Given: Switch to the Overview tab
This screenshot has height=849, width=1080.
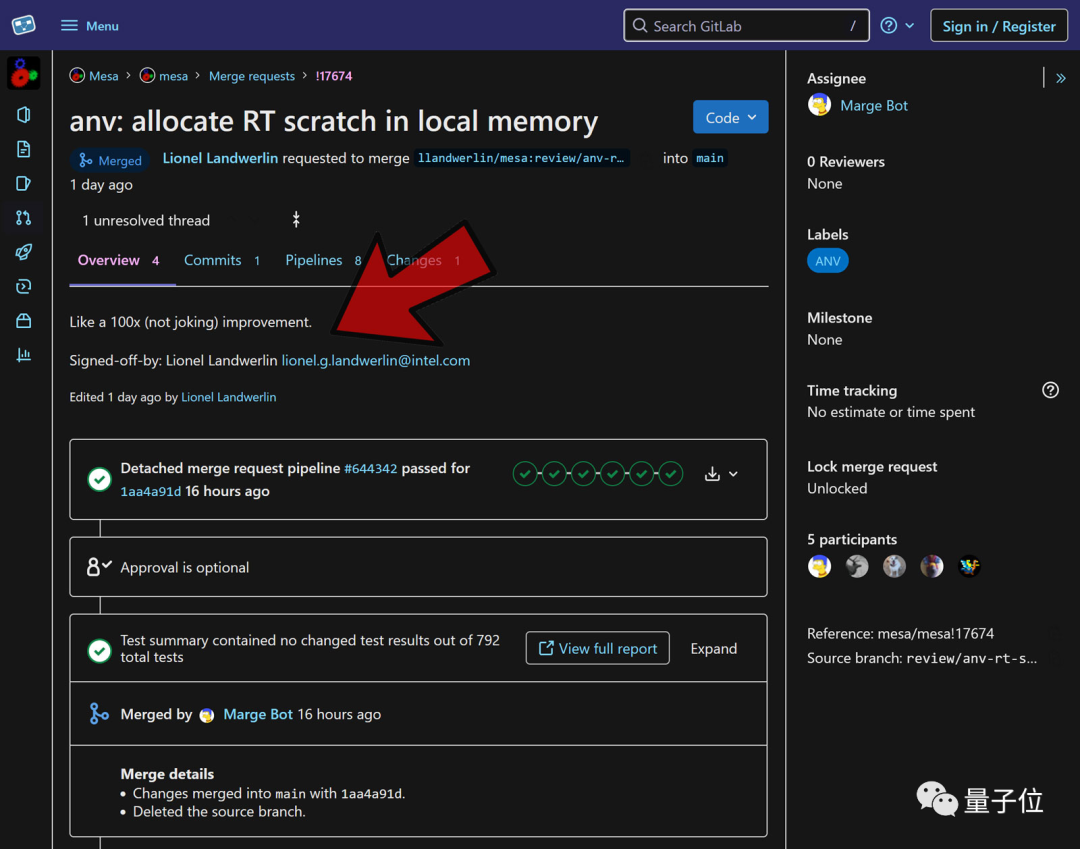Looking at the screenshot, I should pos(118,260).
